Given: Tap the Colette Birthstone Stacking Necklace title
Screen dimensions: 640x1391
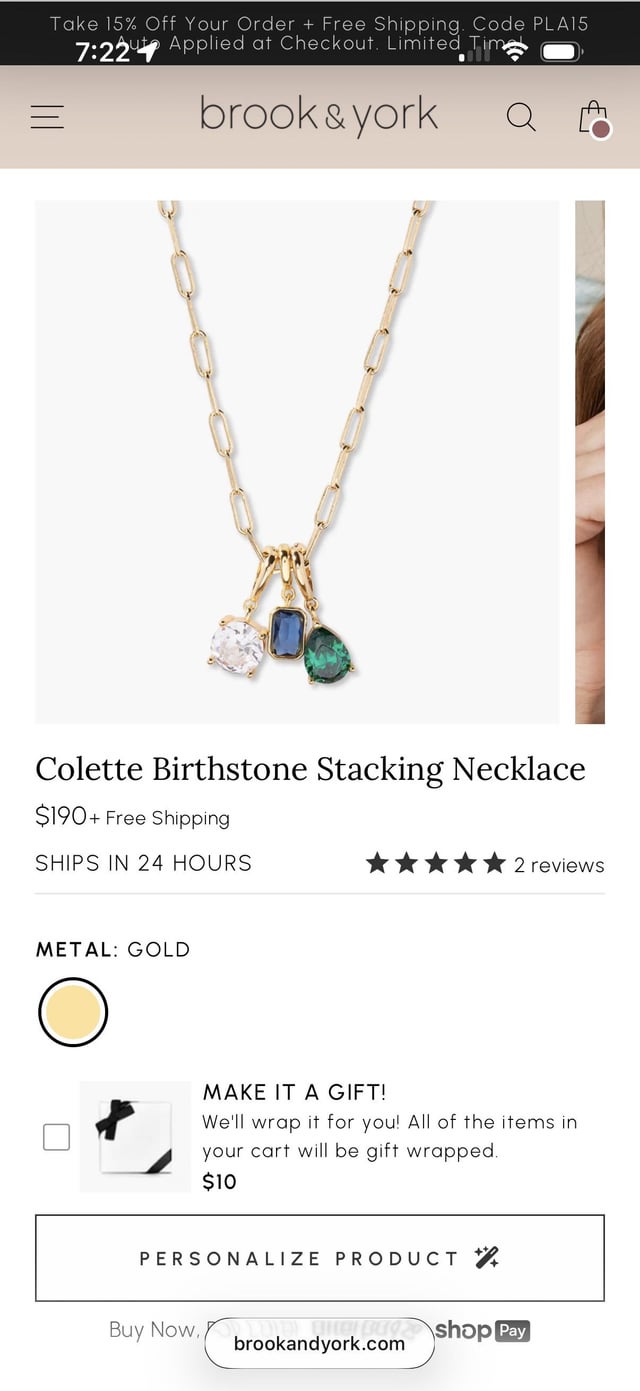Looking at the screenshot, I should tap(310, 769).
